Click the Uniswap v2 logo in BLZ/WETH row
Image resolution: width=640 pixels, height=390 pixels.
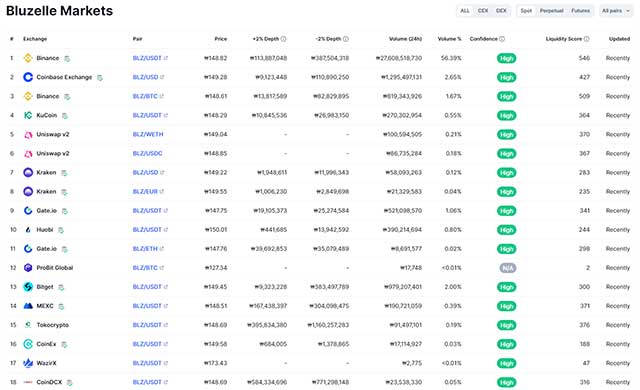tap(28, 135)
